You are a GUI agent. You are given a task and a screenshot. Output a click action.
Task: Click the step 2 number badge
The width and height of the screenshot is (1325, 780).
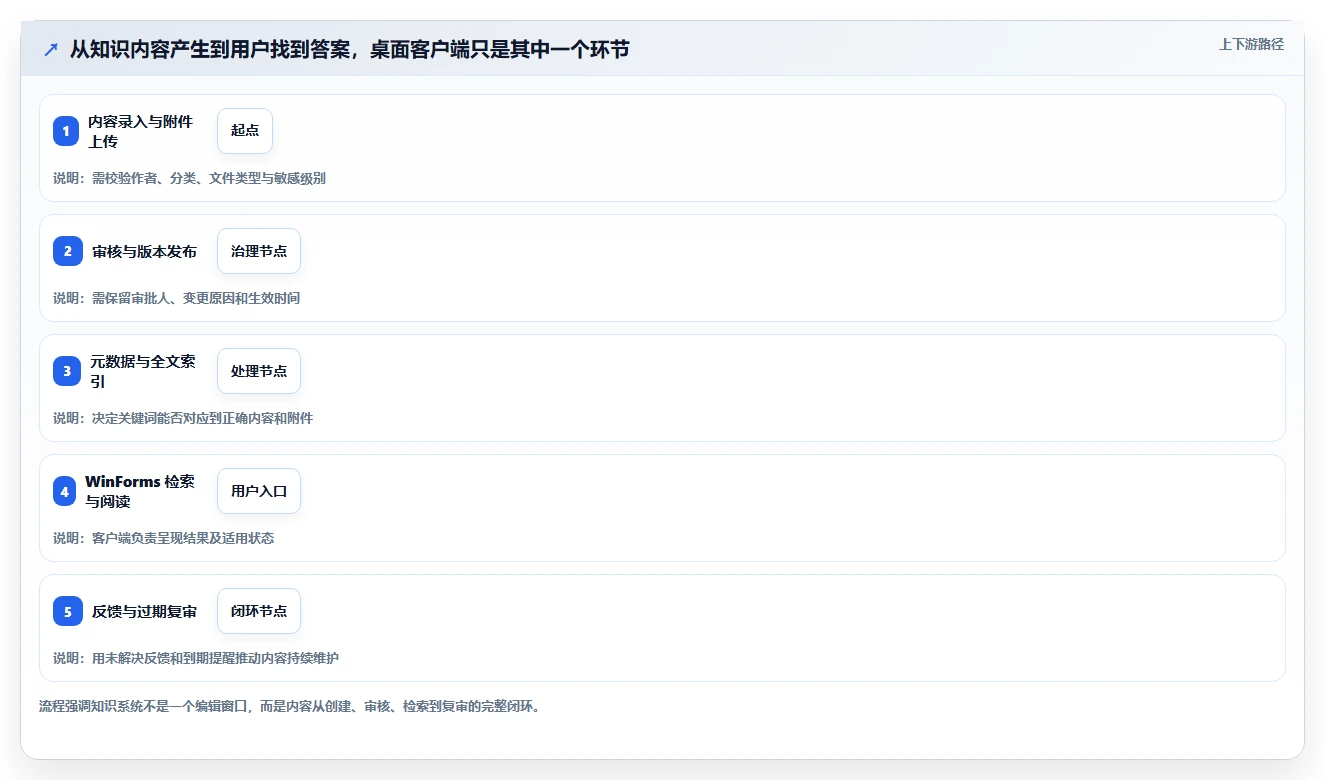(x=68, y=251)
